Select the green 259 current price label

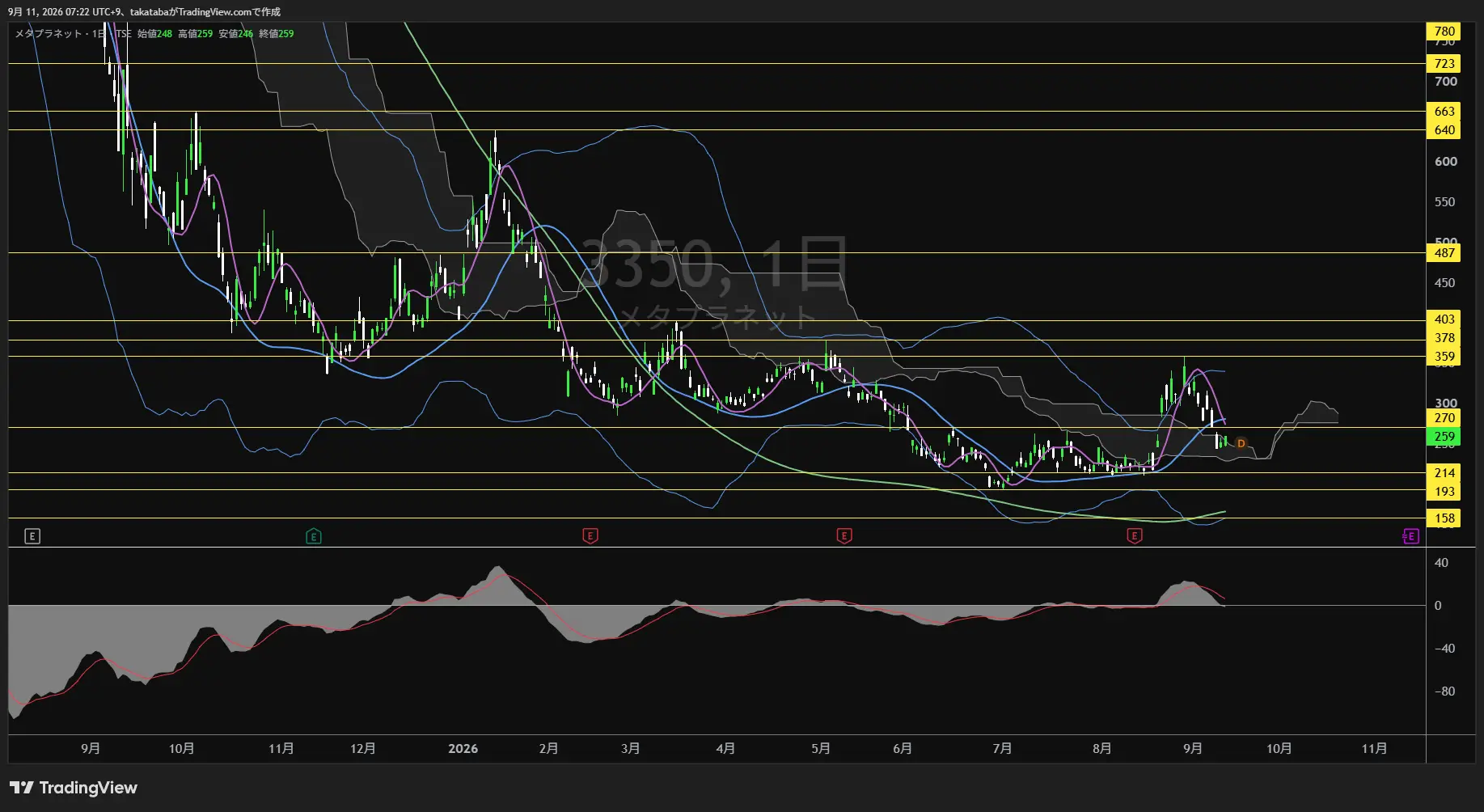pos(1444,437)
